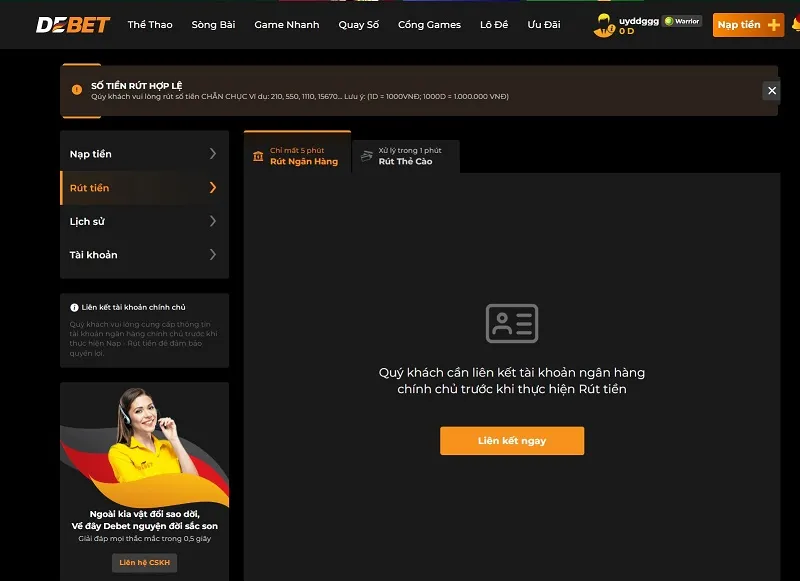The height and width of the screenshot is (581, 800).
Task: Go to Sòng Bài menu
Action: coord(213,25)
